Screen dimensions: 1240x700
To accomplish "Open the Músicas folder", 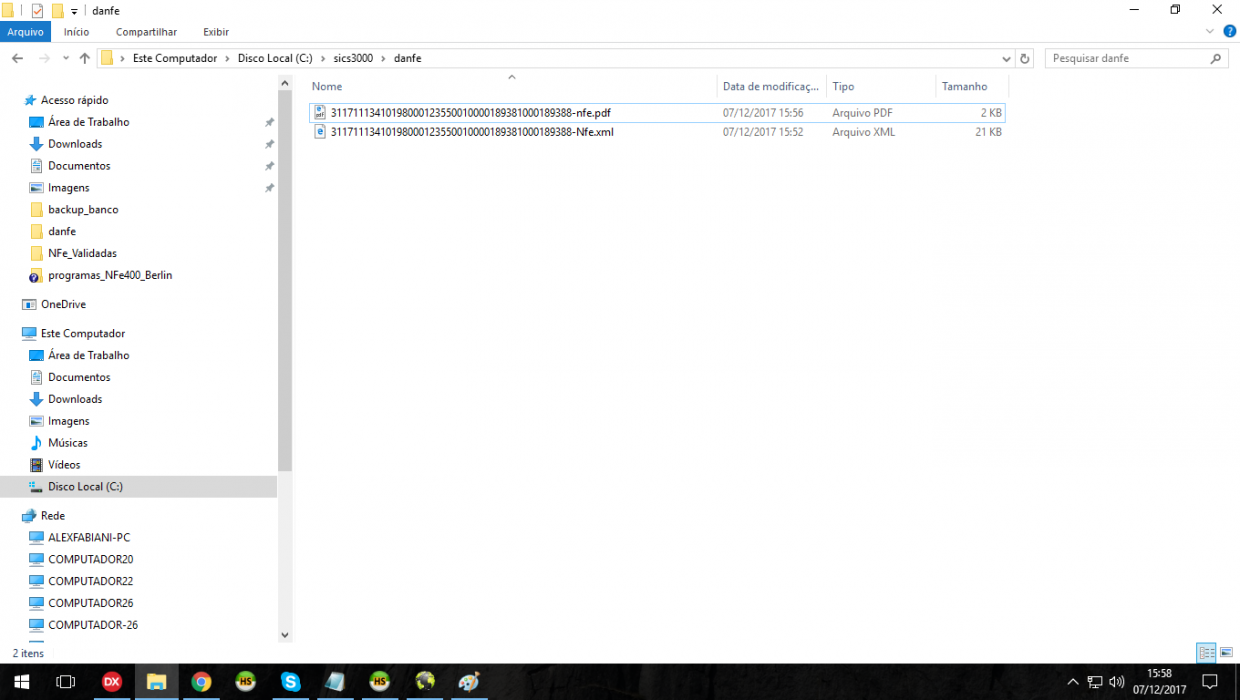I will pos(67,443).
